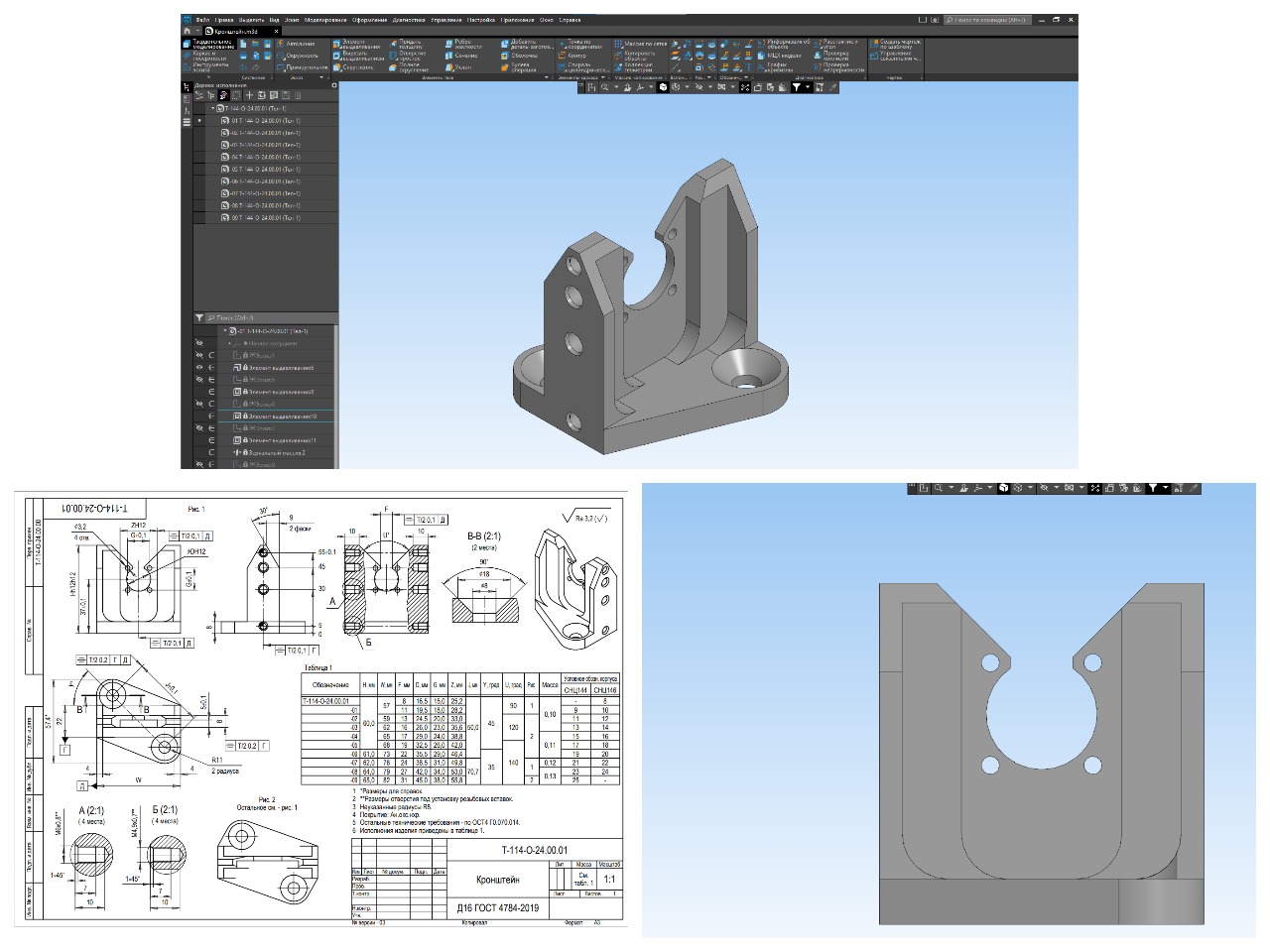The height and width of the screenshot is (952, 1270).
Task: Select the Уклон draft tool
Action: tap(458, 67)
